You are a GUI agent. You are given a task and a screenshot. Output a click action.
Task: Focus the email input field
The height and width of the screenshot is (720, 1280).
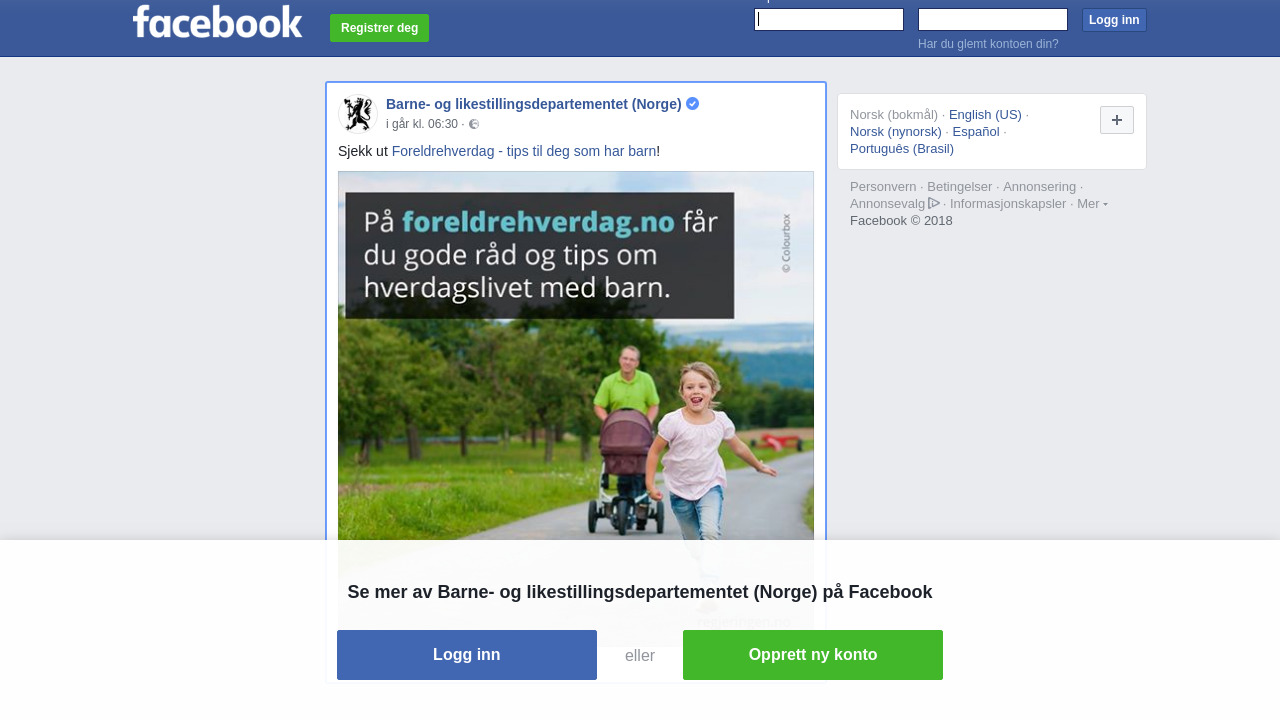click(829, 20)
